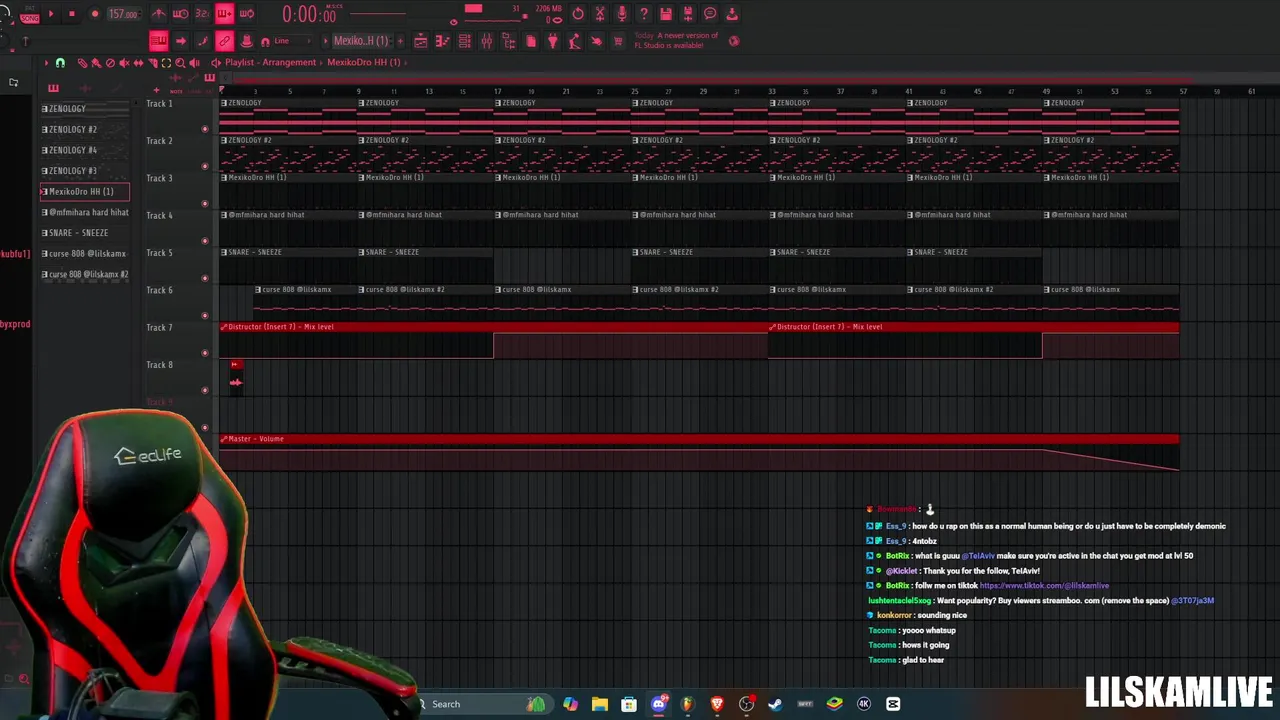
Task: Click the globe online news icon
Action: tap(734, 41)
